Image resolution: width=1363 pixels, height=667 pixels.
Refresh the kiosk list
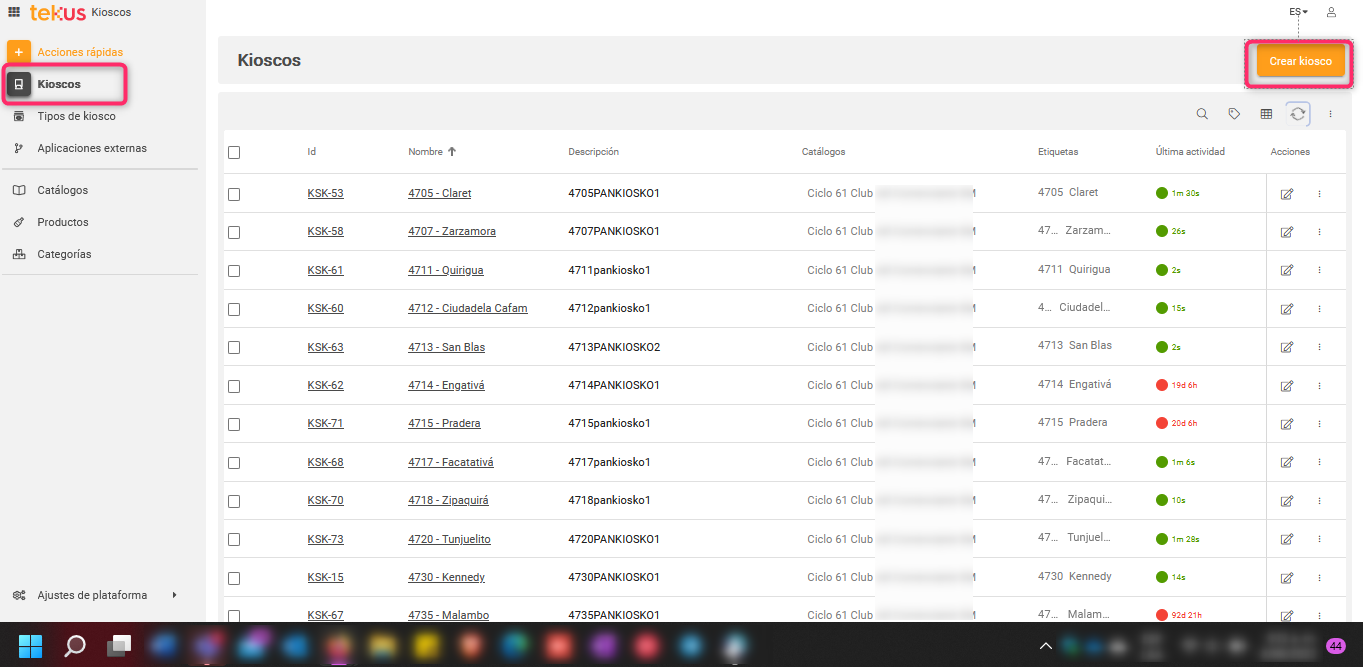(1297, 114)
